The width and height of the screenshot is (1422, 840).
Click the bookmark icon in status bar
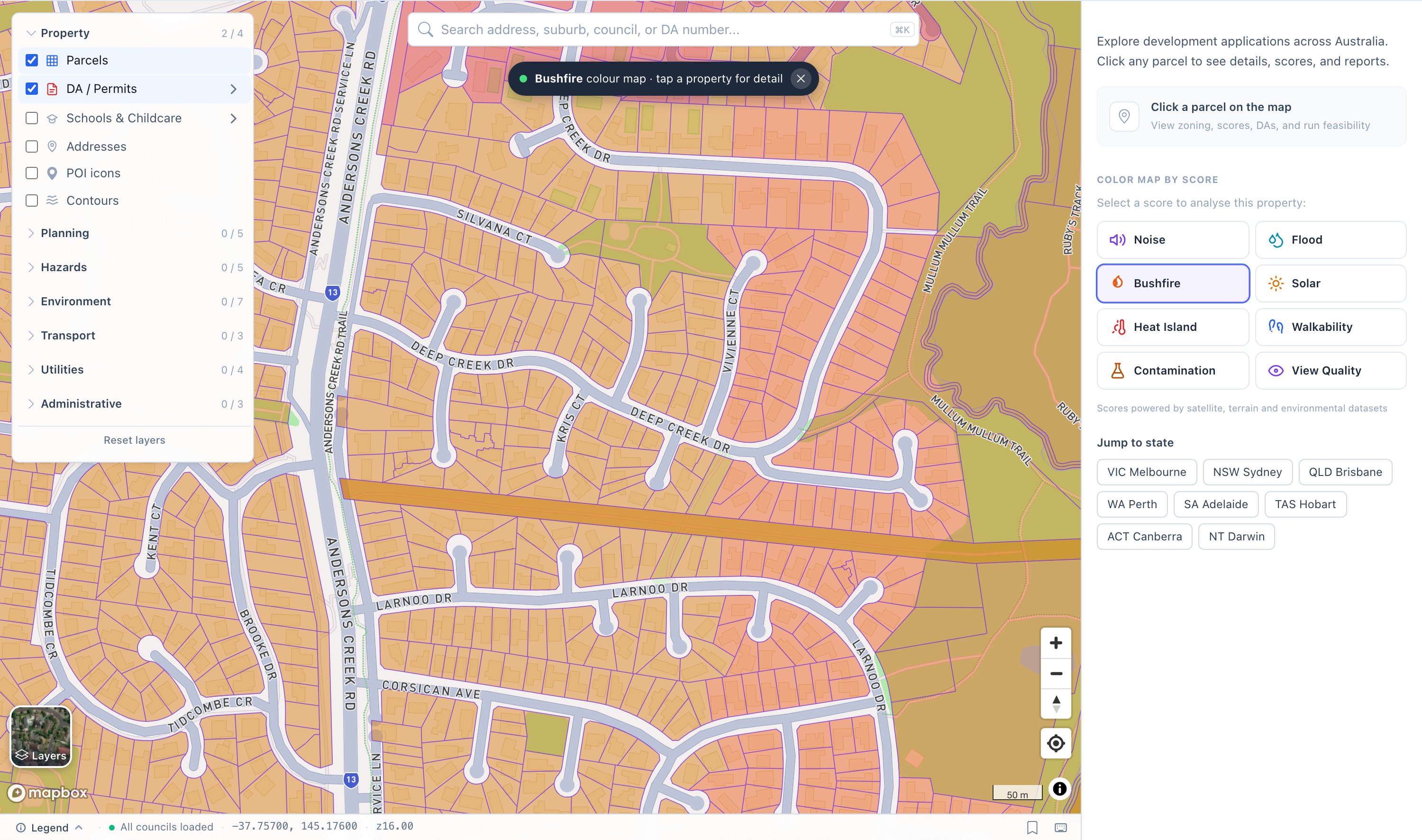point(1032,828)
